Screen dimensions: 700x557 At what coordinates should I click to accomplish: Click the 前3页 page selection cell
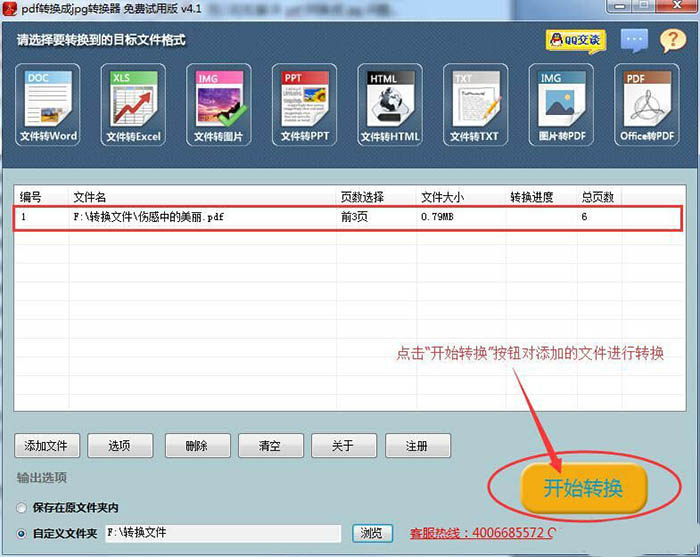354,217
